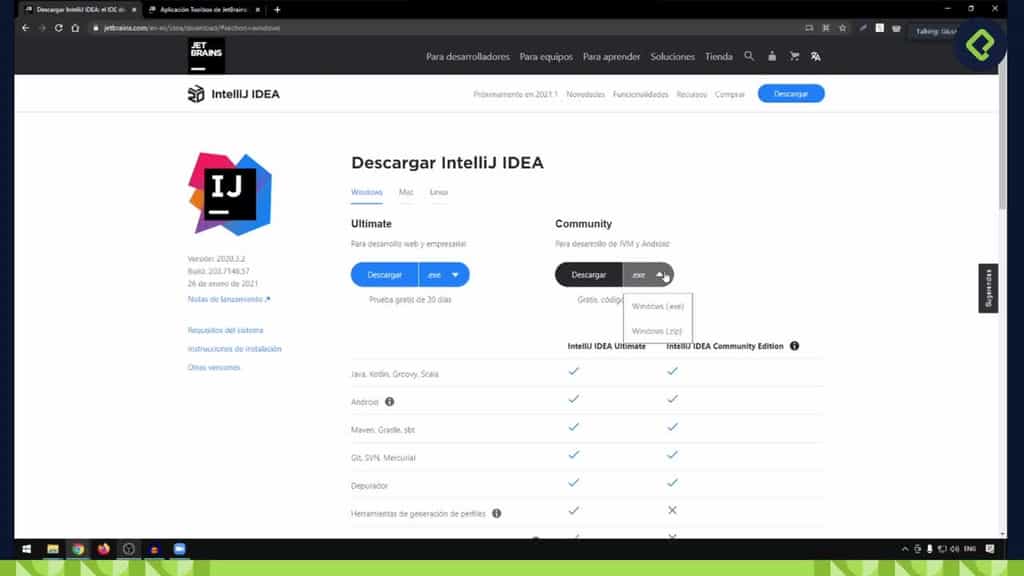1024x576 pixels.
Task: Reload the page with the refresh icon
Action: pos(59,28)
